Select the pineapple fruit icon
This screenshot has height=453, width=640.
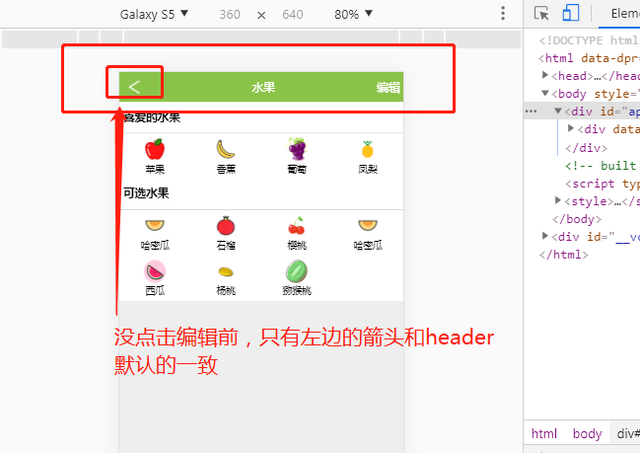click(x=367, y=149)
